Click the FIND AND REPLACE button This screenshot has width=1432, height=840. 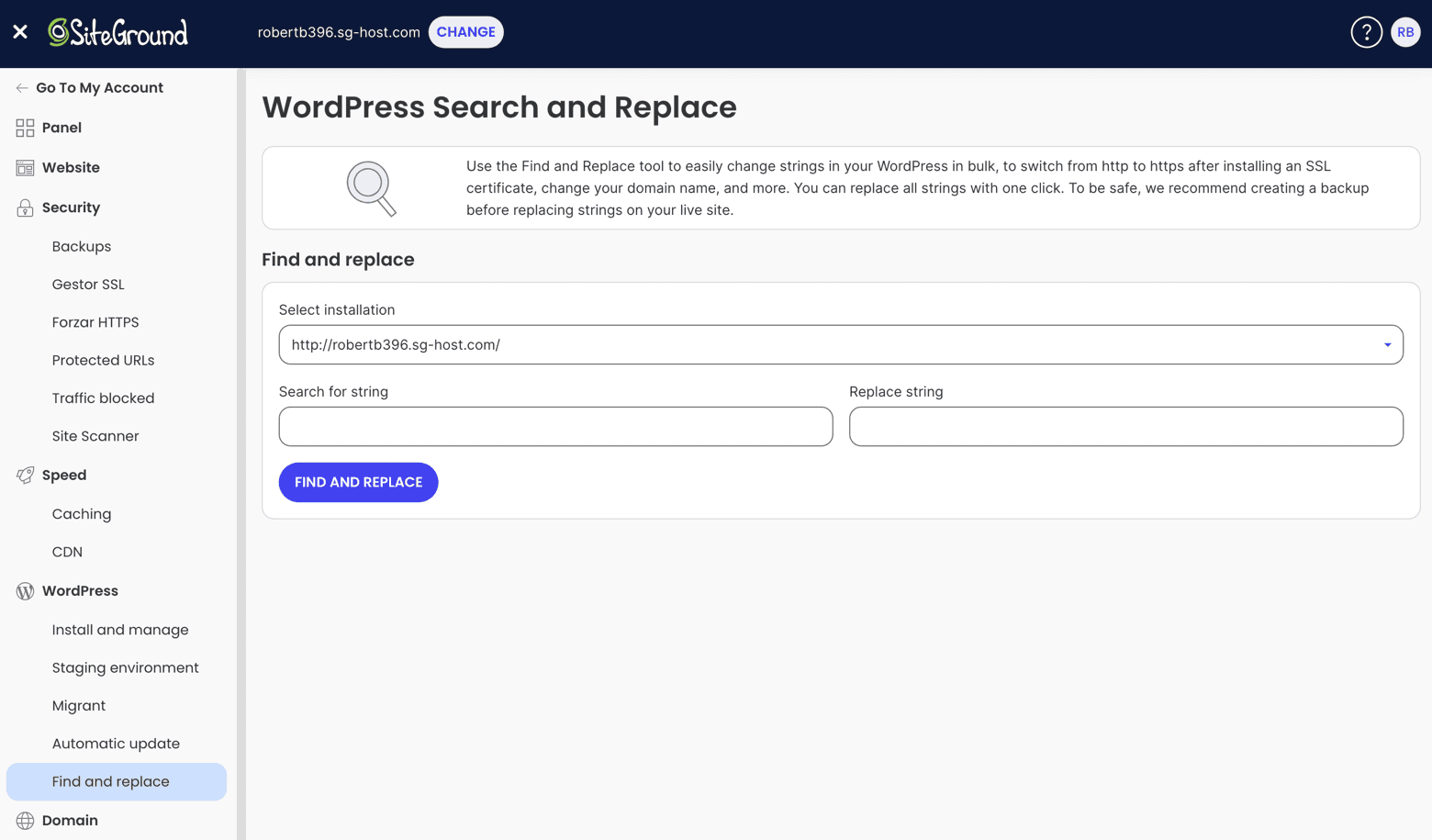pos(358,483)
